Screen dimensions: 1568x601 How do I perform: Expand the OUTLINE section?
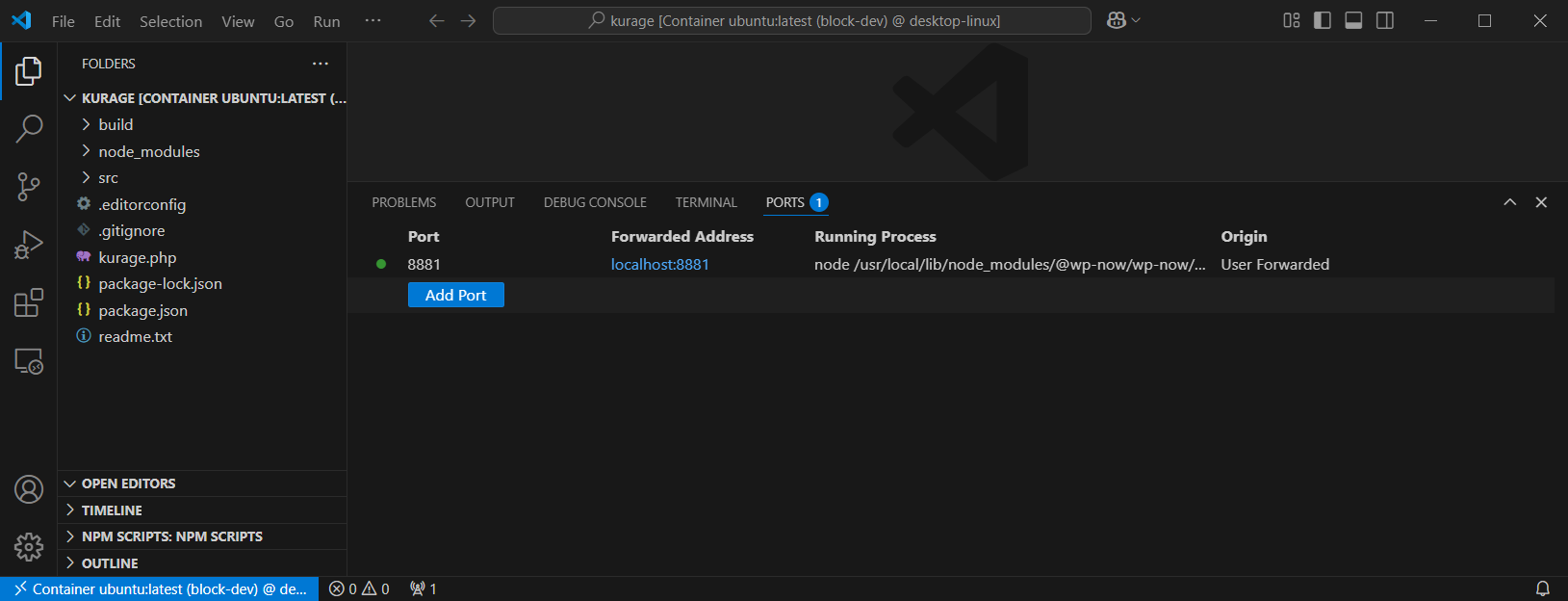[202, 563]
